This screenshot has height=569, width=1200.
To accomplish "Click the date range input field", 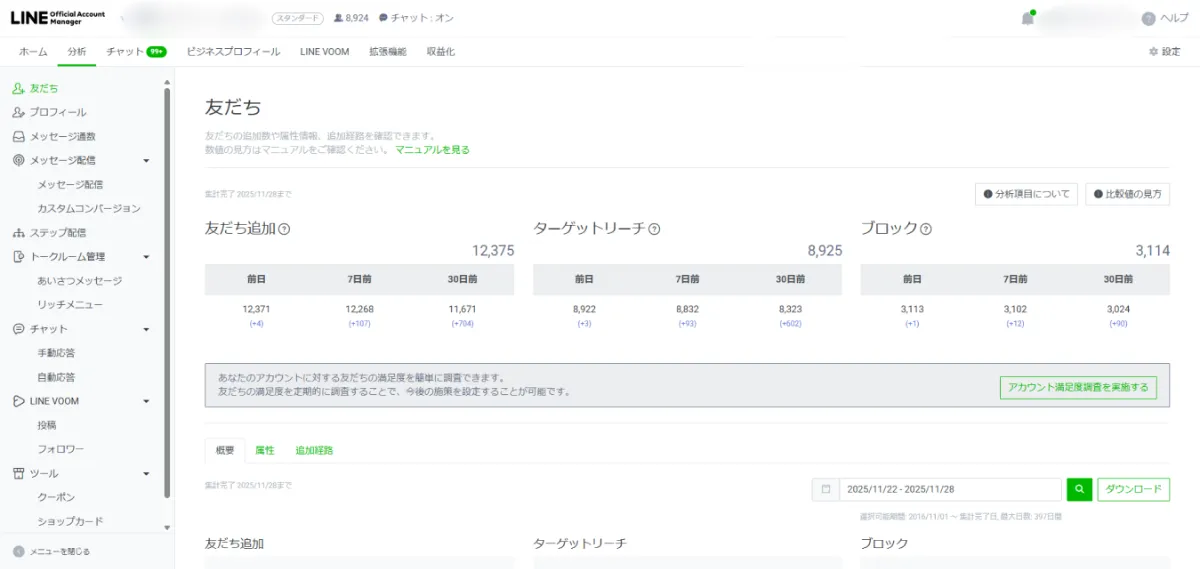I will (950, 489).
